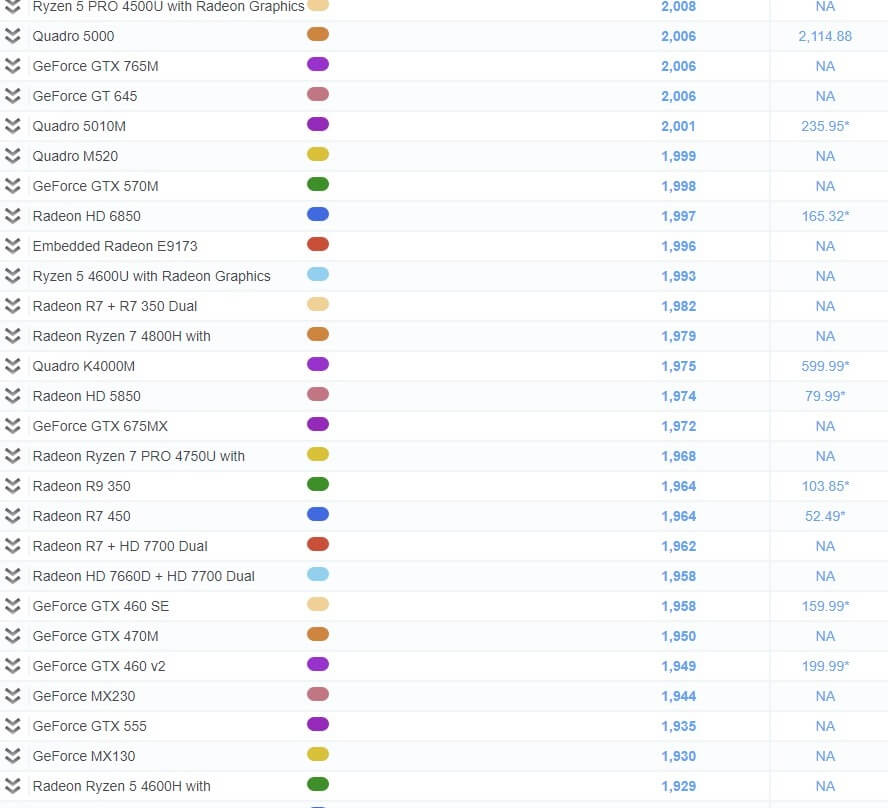Click the light blue swatch beside Ryzen 5 4600U
The width and height of the screenshot is (888, 808).
[318, 274]
